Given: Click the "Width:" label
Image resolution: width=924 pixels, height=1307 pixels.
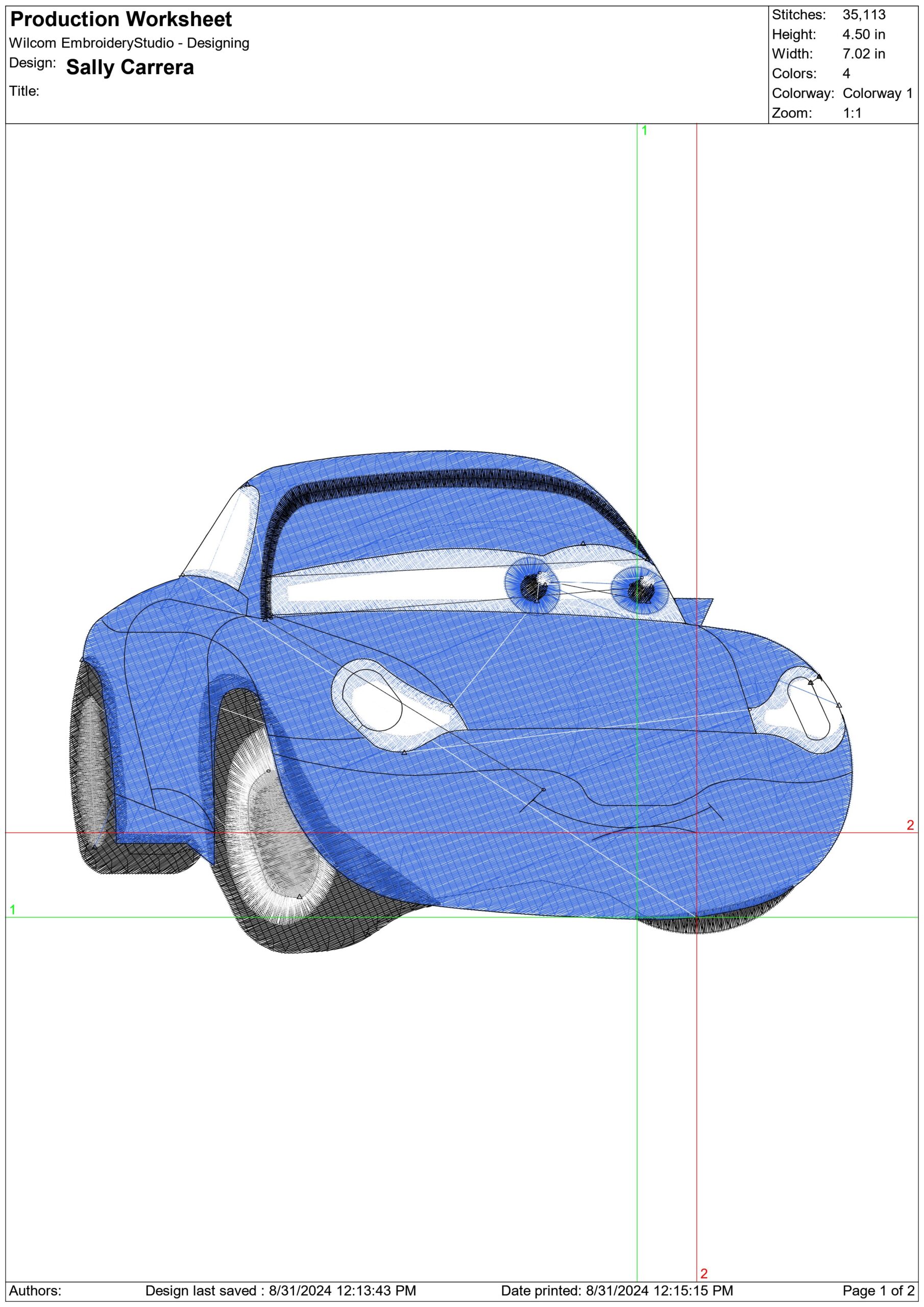Looking at the screenshot, I should tap(792, 54).
